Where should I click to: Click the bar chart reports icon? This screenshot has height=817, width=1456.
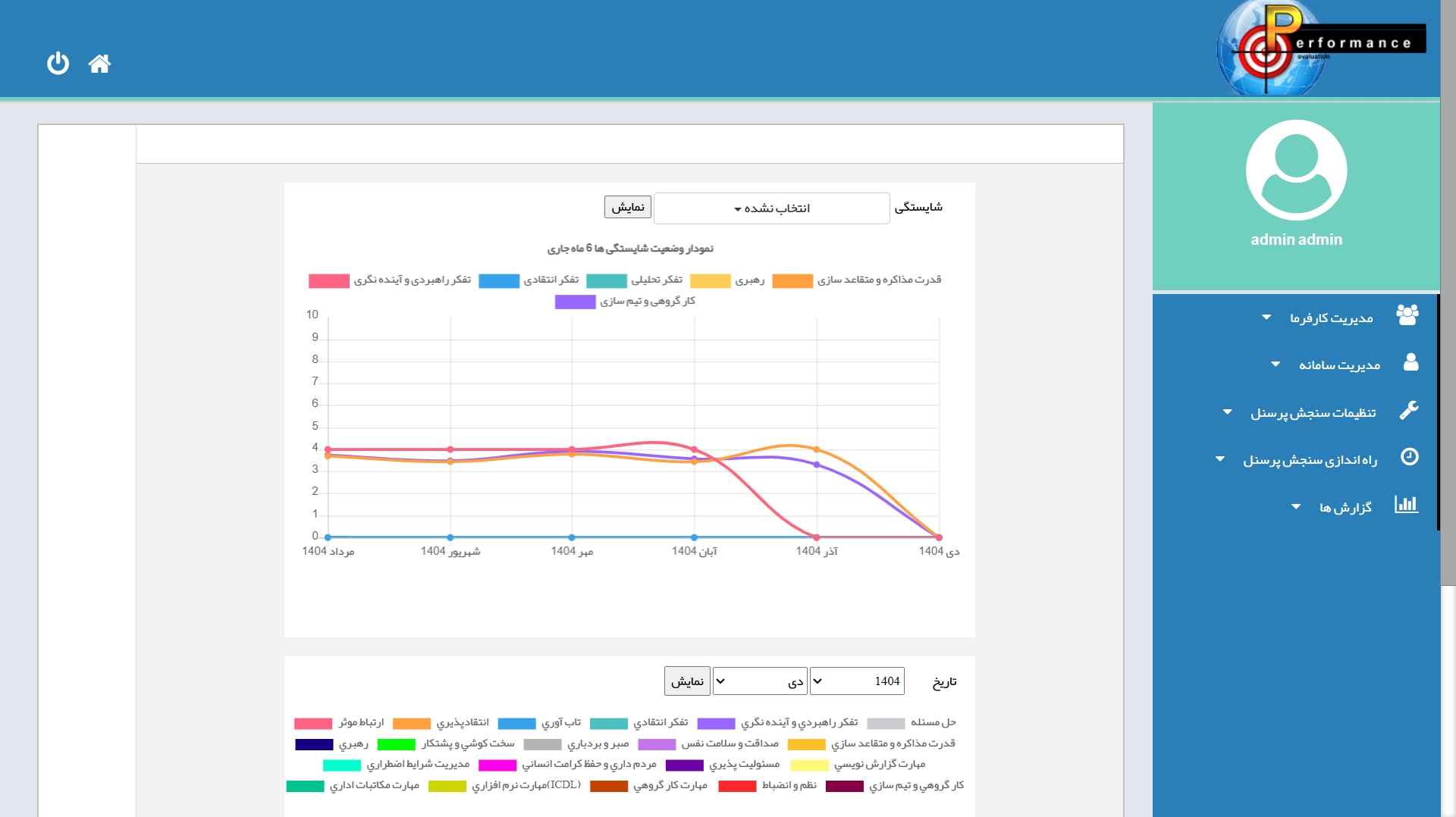tap(1406, 505)
